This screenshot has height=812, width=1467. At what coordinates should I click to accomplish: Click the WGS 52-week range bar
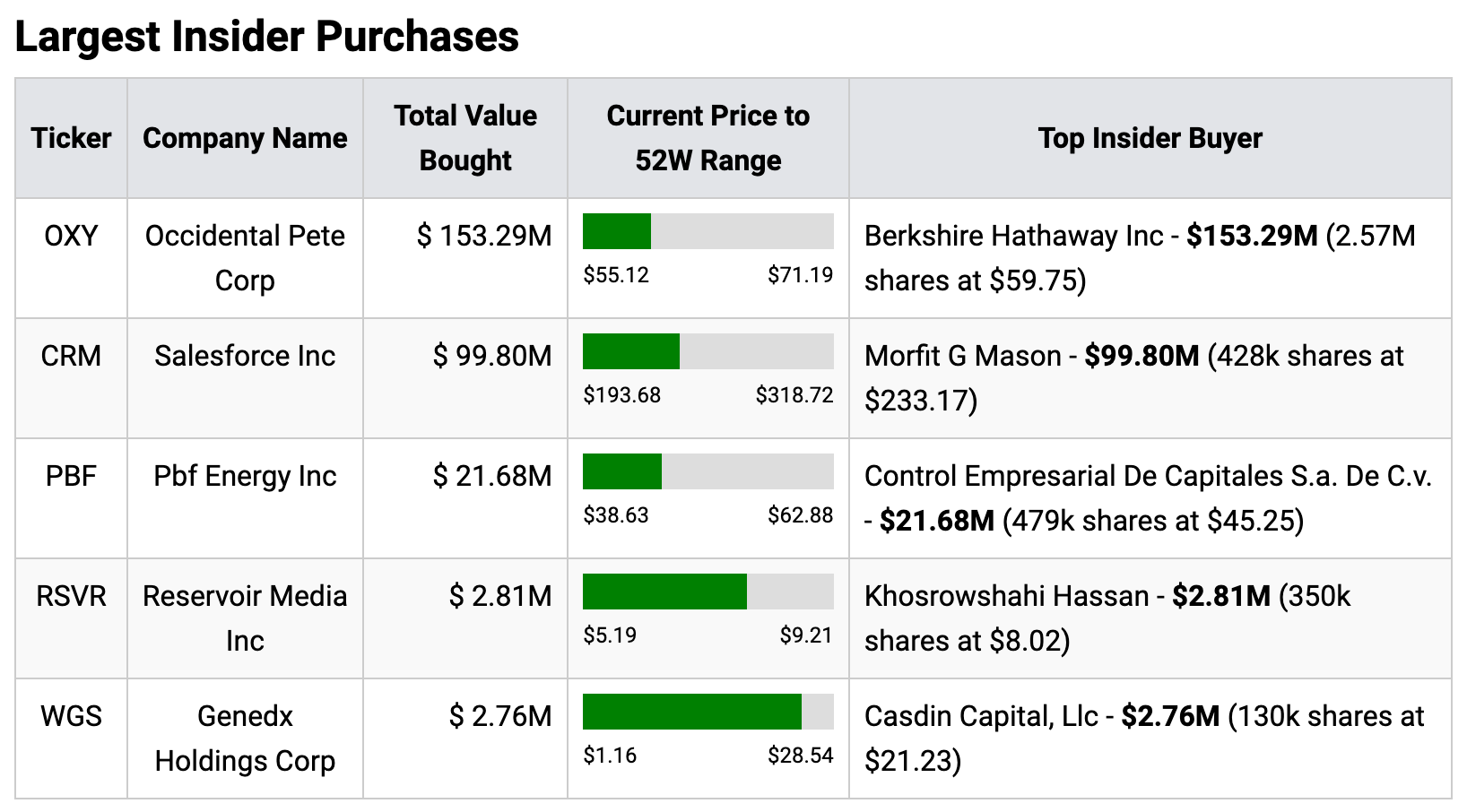[708, 712]
